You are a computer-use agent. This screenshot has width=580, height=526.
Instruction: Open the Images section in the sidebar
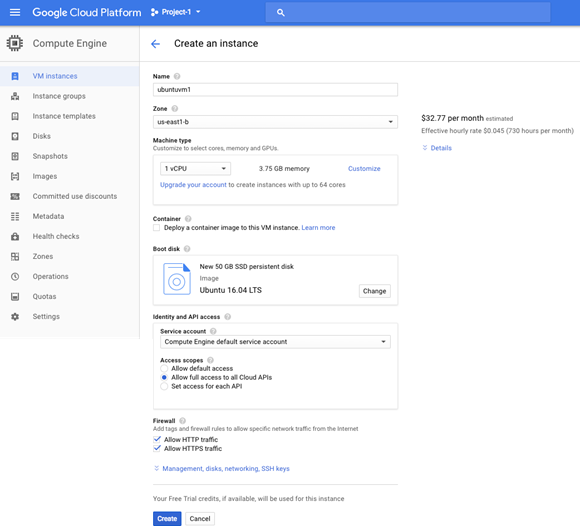(x=70, y=176)
